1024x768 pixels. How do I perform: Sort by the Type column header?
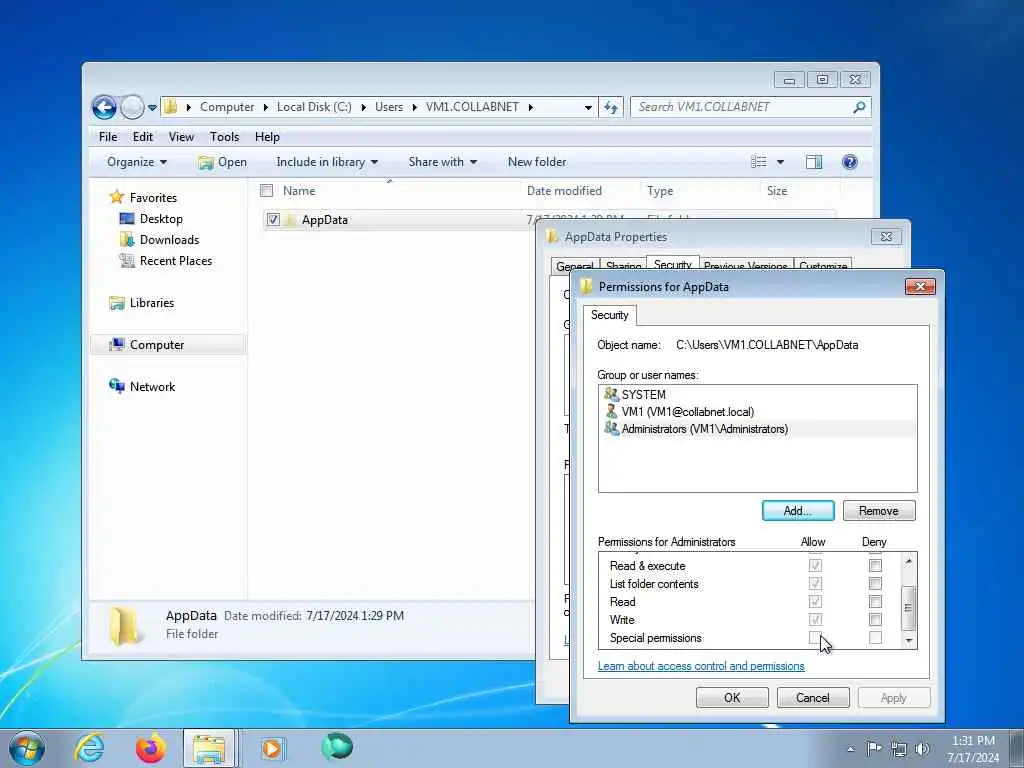660,191
